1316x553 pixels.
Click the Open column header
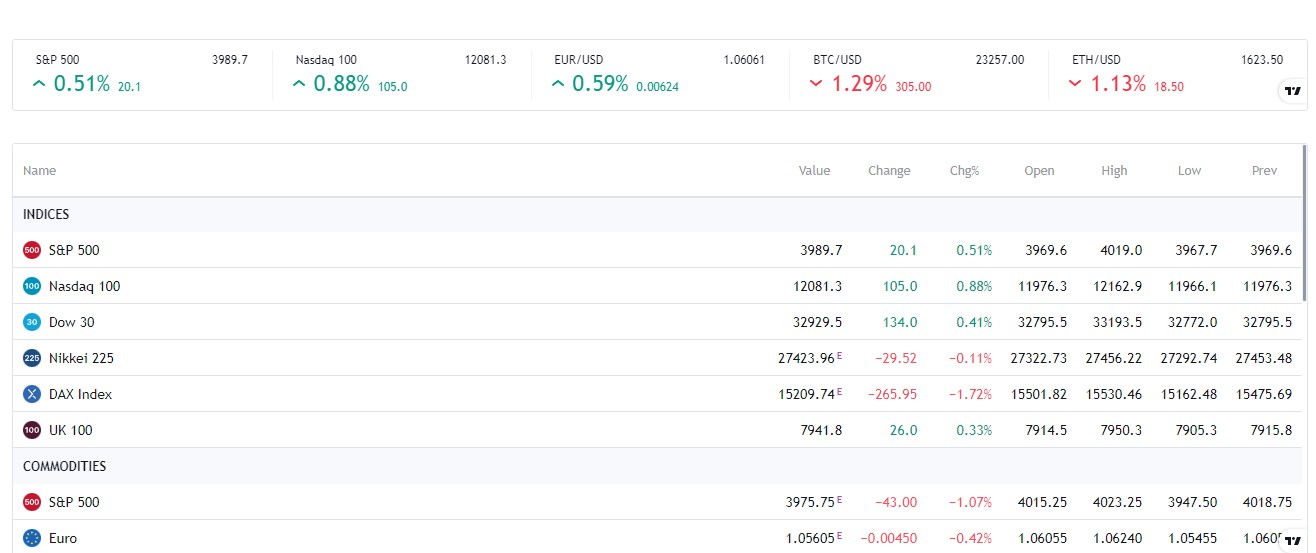click(1039, 171)
